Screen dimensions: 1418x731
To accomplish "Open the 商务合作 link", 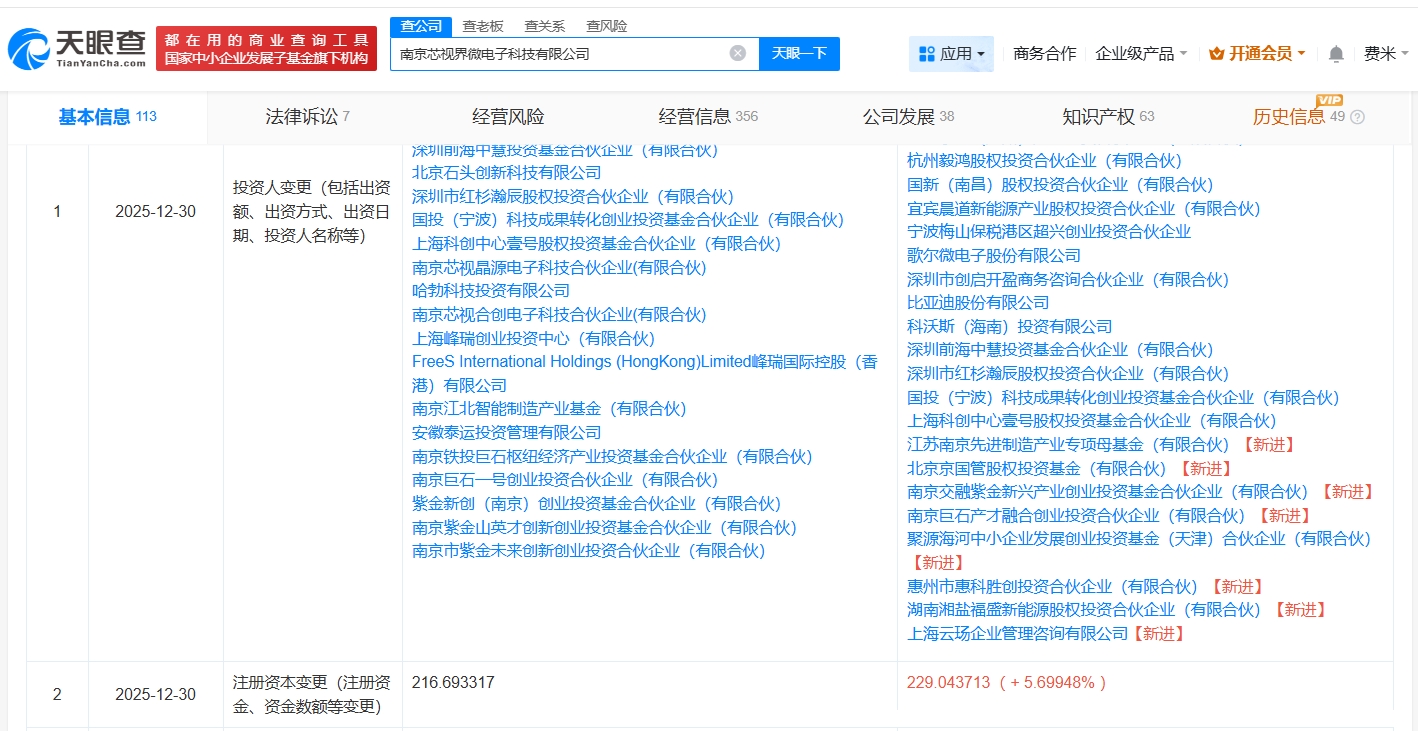I will pos(1044,54).
